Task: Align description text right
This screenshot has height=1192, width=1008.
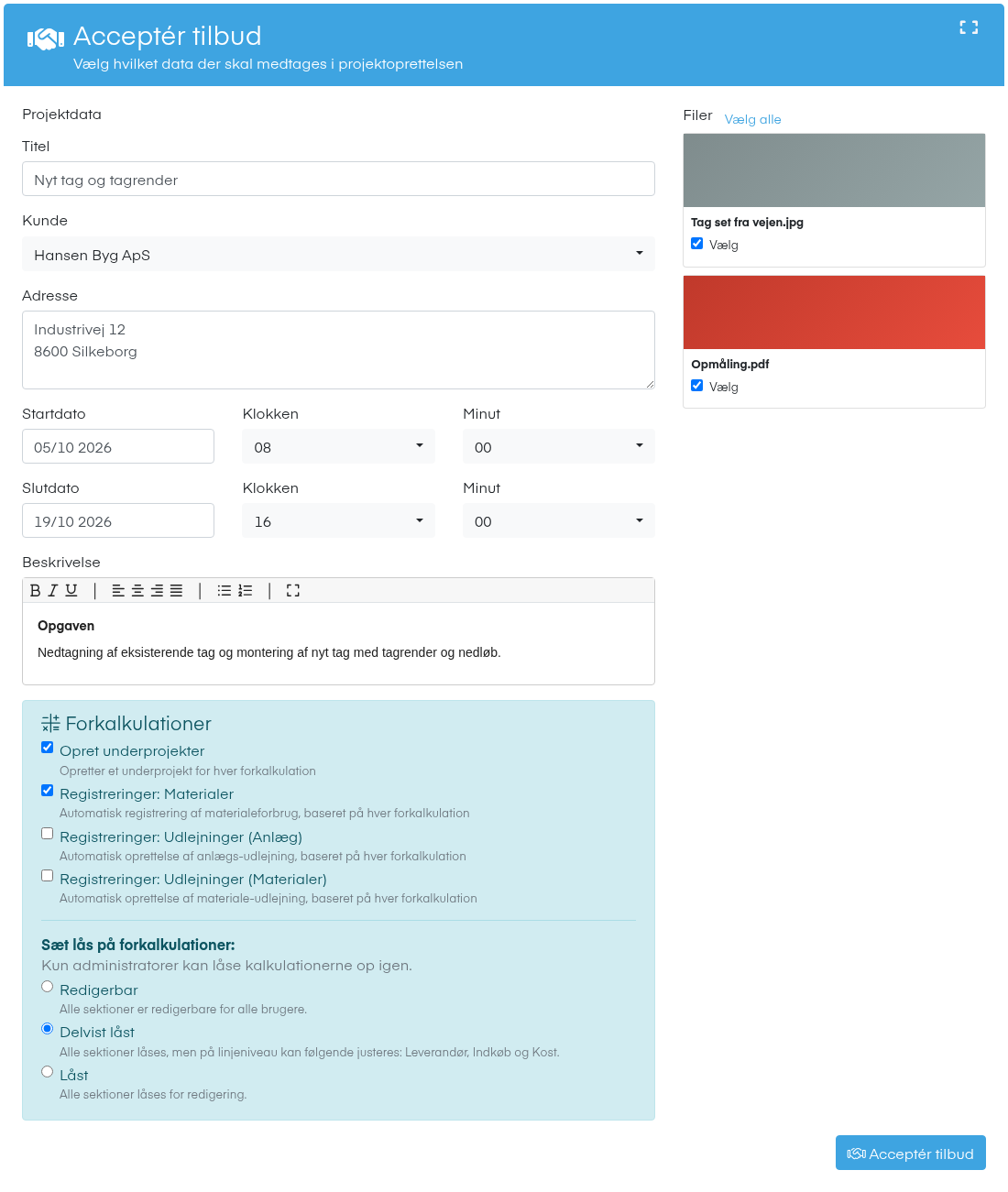Action: point(157,591)
